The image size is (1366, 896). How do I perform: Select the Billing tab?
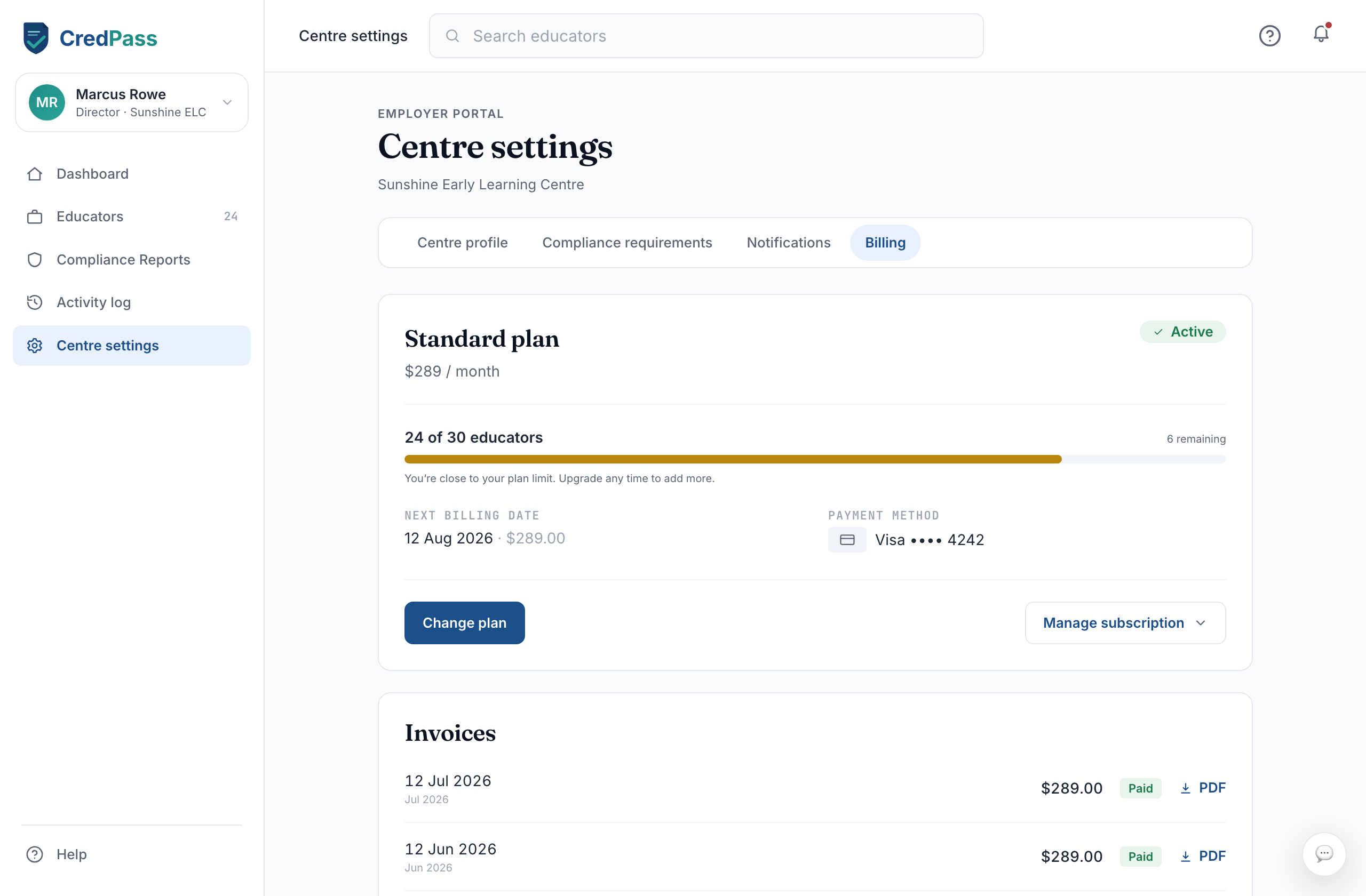point(885,243)
